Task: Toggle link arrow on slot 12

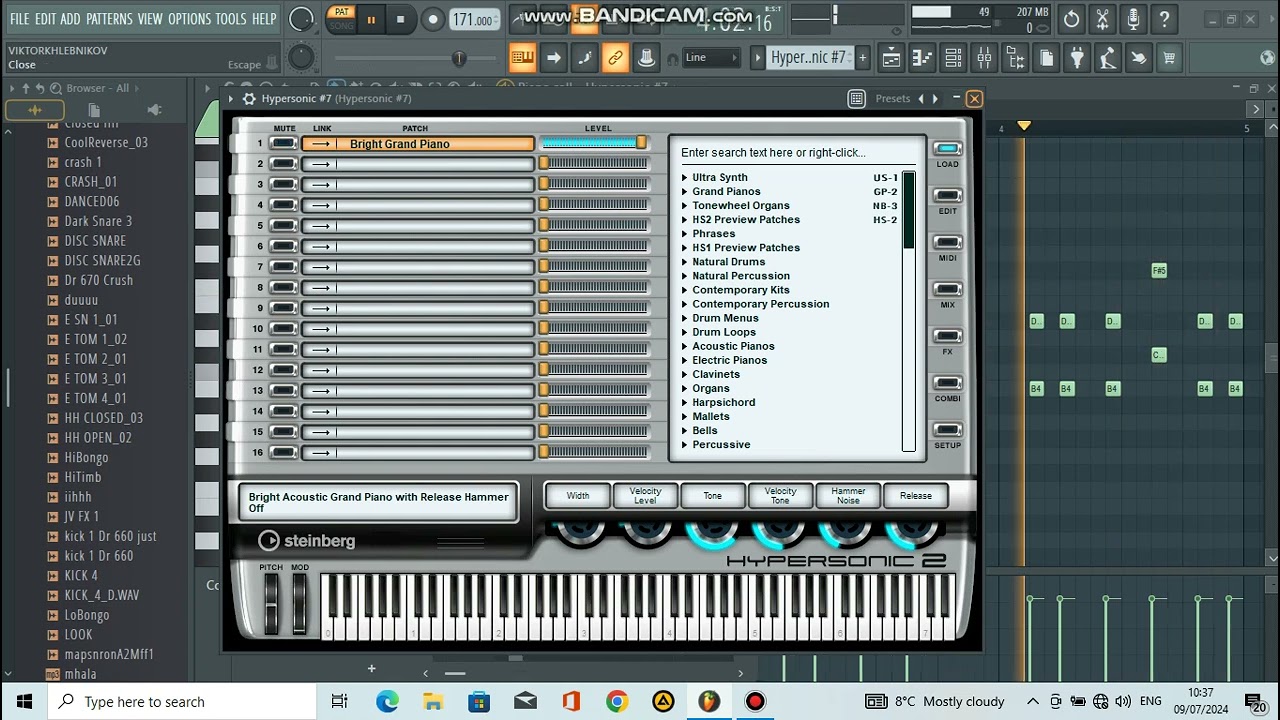Action: [320, 370]
